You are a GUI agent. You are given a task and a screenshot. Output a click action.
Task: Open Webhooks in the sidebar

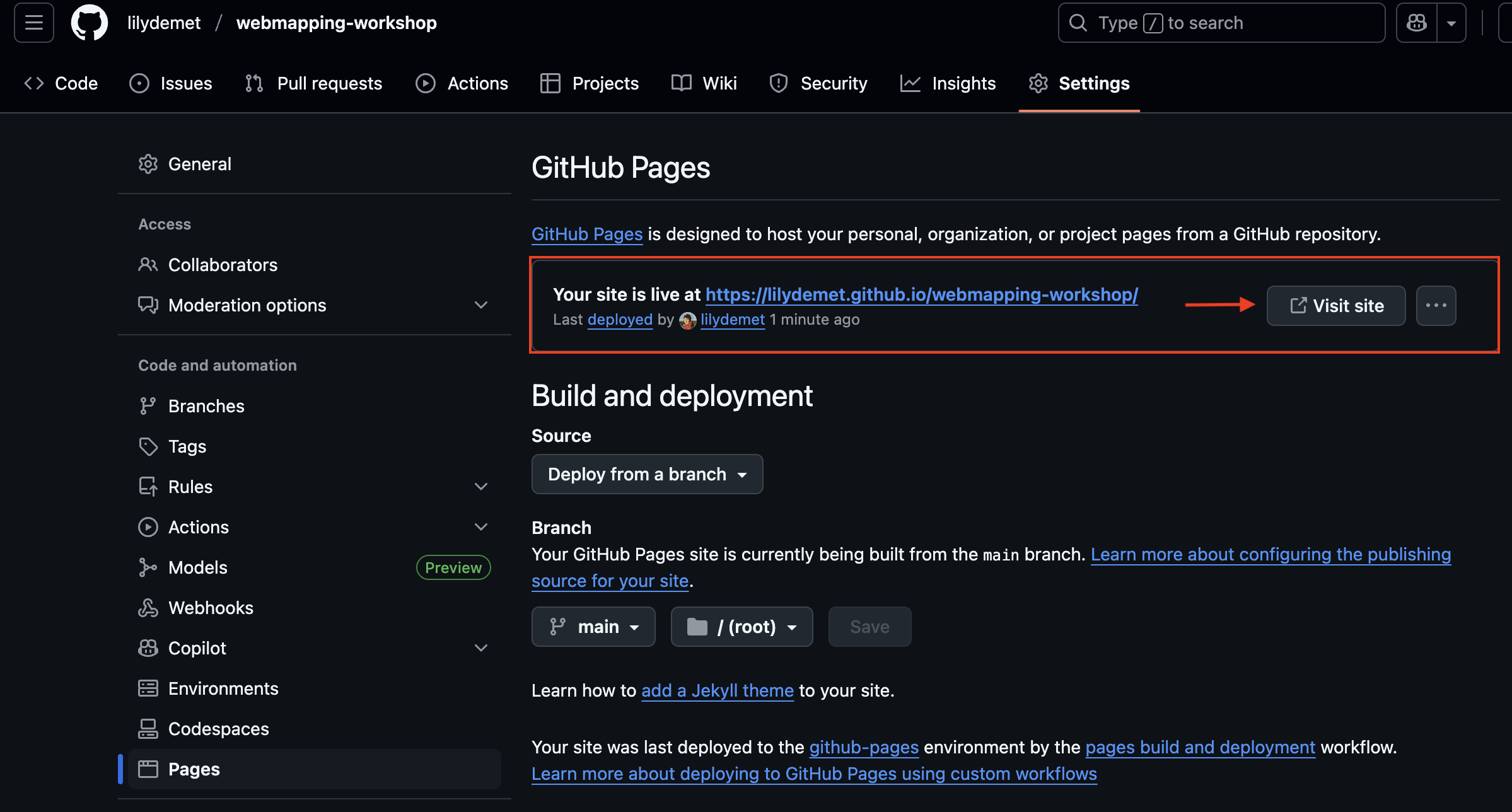[314, 608]
